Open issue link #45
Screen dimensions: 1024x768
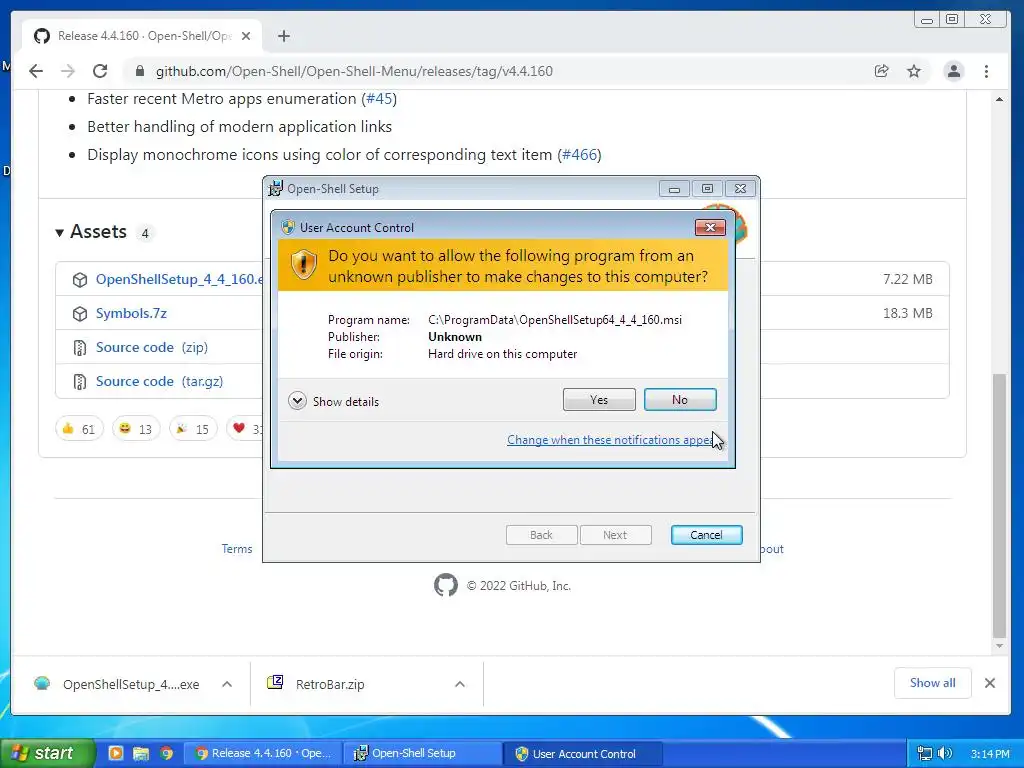pos(379,99)
